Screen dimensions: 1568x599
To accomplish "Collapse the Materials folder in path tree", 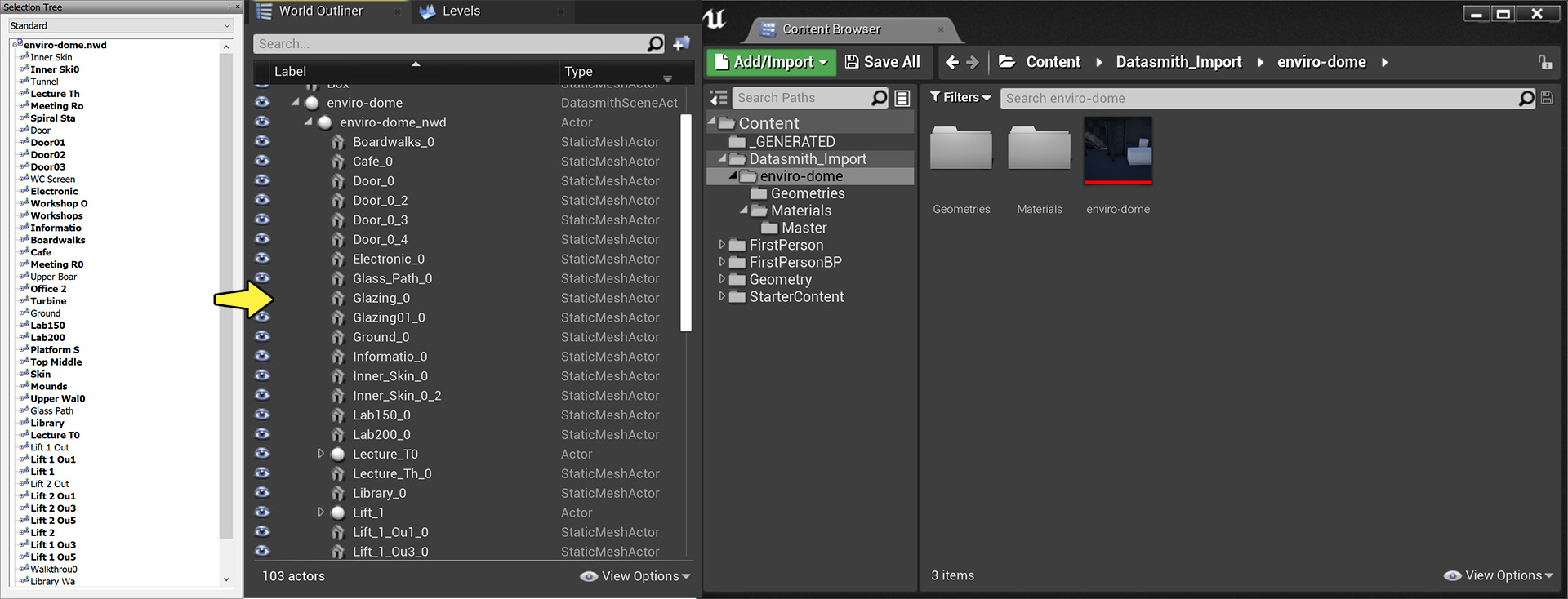I will pos(744,210).
